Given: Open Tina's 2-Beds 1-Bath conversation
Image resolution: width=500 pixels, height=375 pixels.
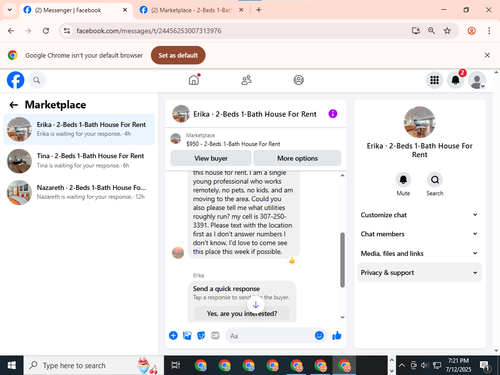Looking at the screenshot, I should coord(79,161).
